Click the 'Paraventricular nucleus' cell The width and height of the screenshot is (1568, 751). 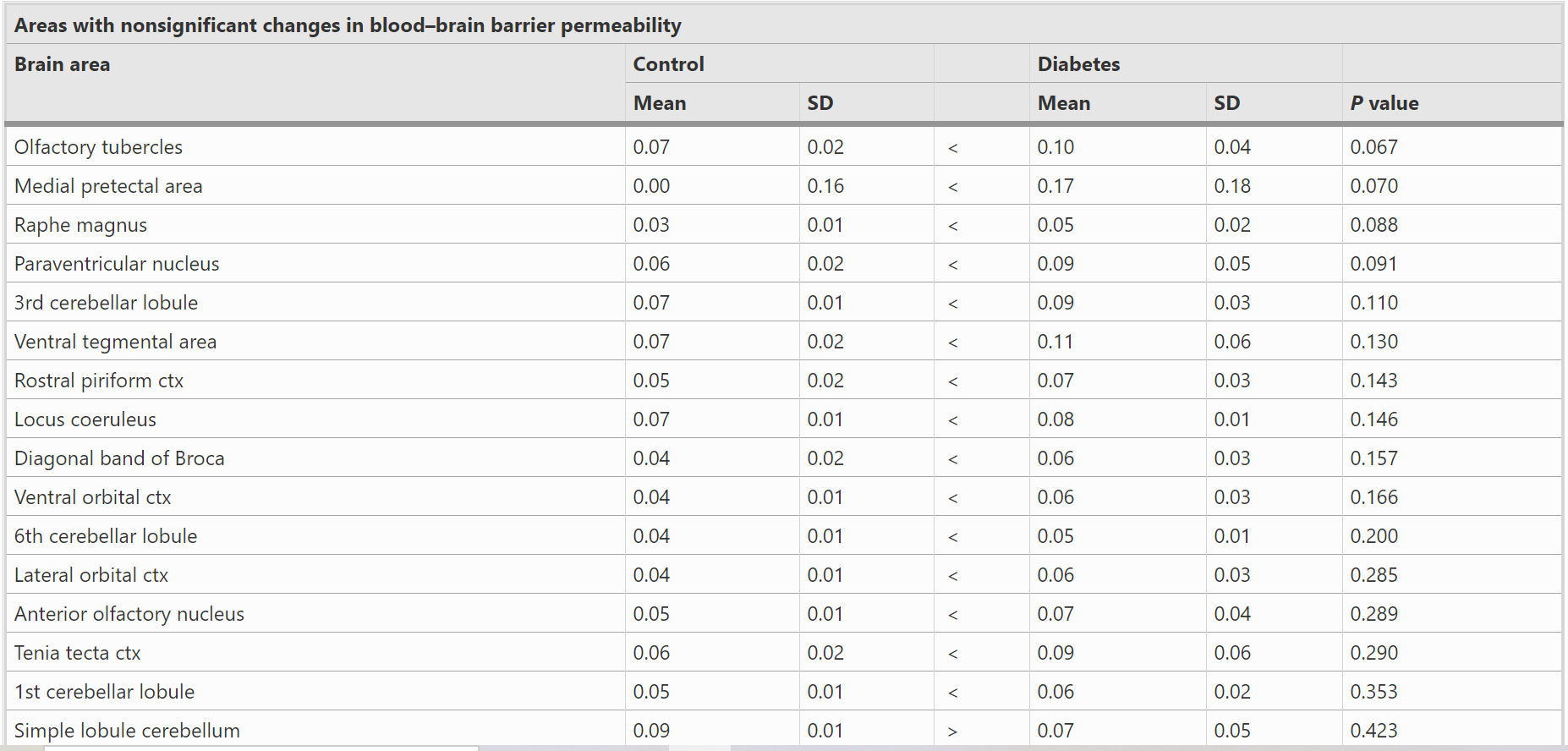click(x=117, y=264)
